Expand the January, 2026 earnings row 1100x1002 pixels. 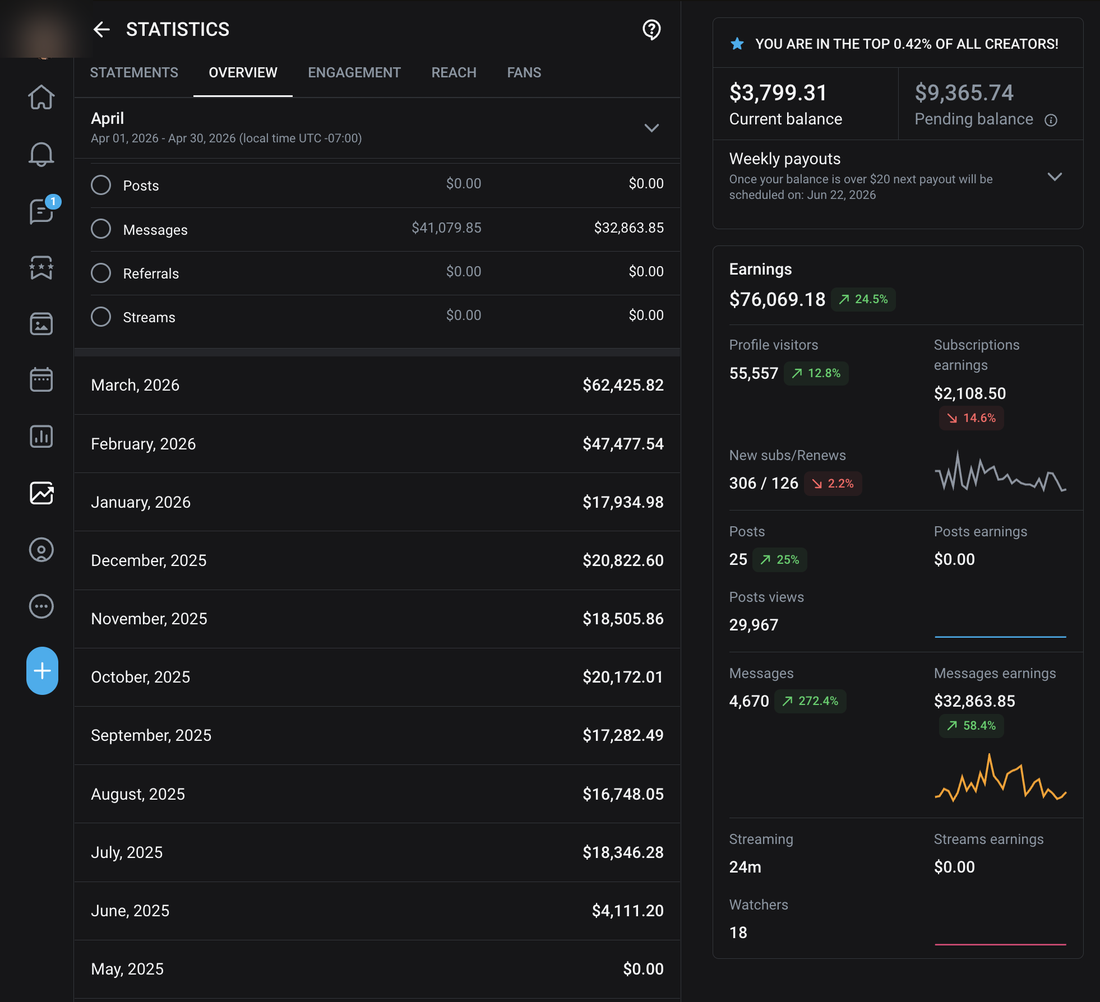point(377,502)
